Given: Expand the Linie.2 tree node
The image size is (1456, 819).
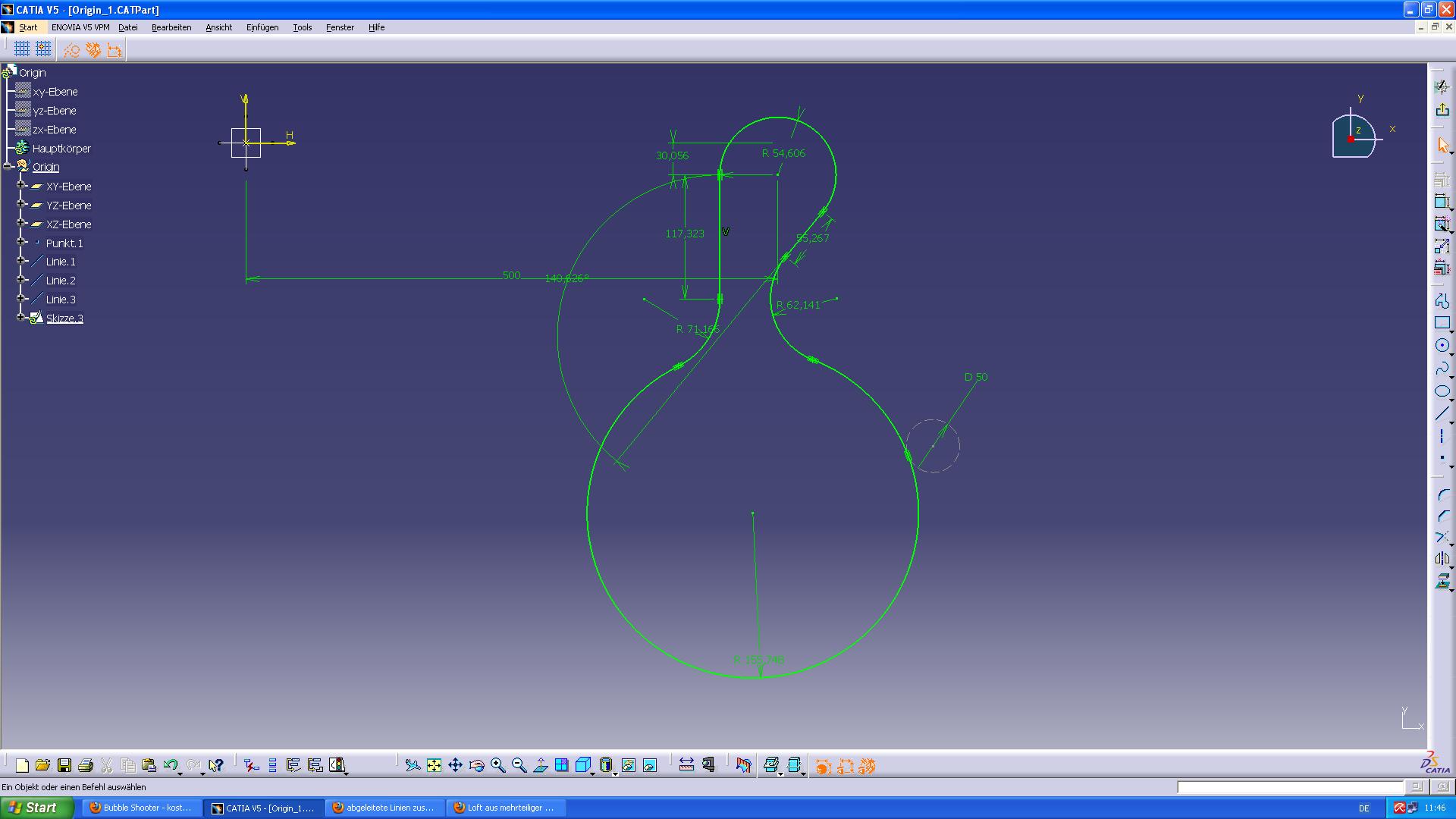Looking at the screenshot, I should point(21,280).
